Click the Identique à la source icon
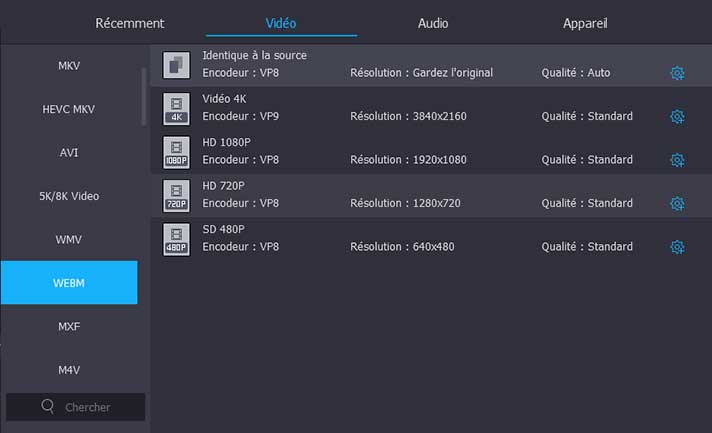 tap(176, 65)
